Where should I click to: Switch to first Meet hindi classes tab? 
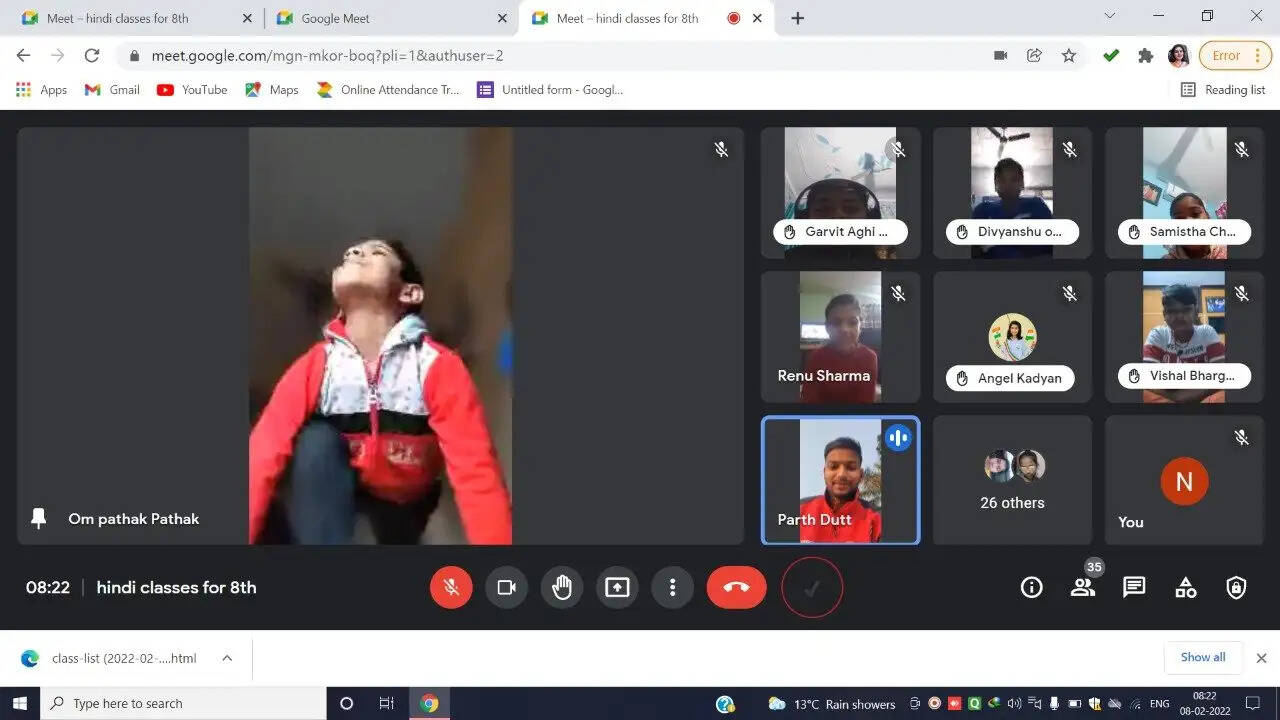[137, 18]
